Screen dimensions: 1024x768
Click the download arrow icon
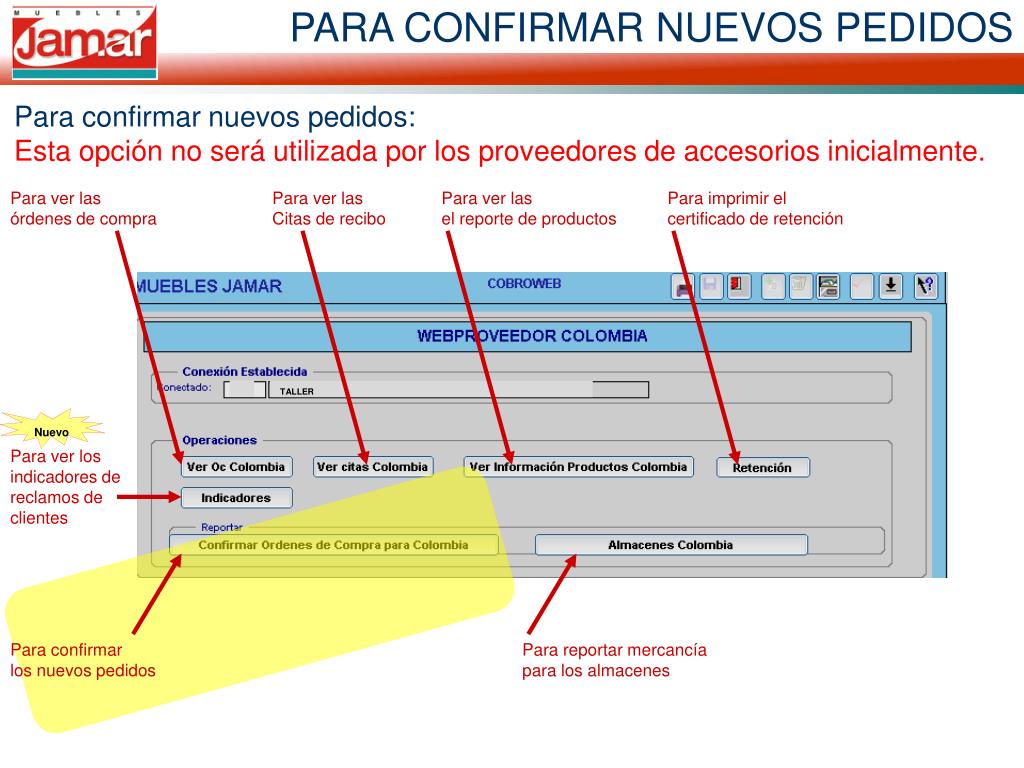(891, 286)
